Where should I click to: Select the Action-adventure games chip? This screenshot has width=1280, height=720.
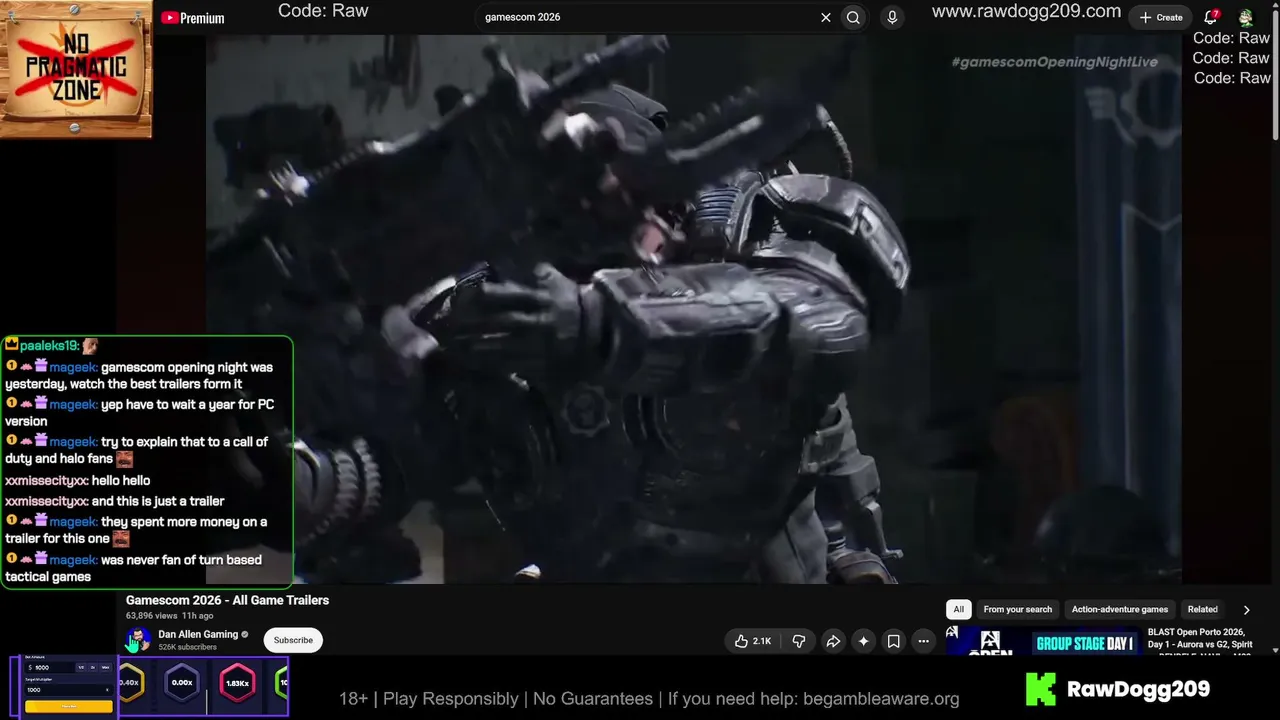coord(1120,609)
